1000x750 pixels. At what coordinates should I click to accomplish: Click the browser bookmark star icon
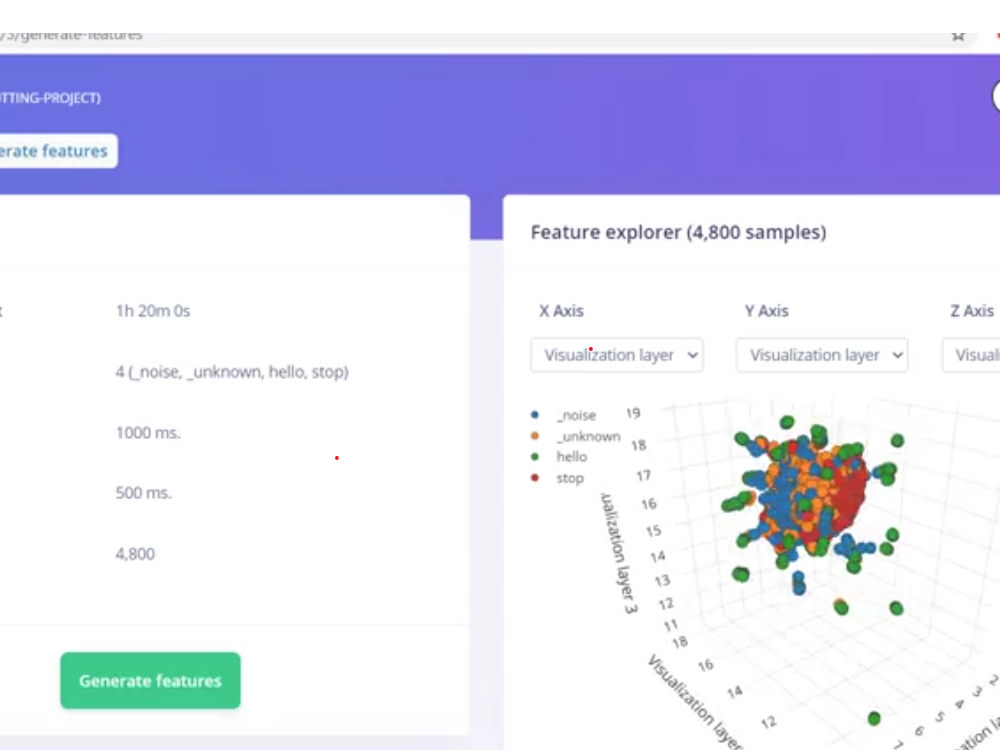tap(958, 36)
